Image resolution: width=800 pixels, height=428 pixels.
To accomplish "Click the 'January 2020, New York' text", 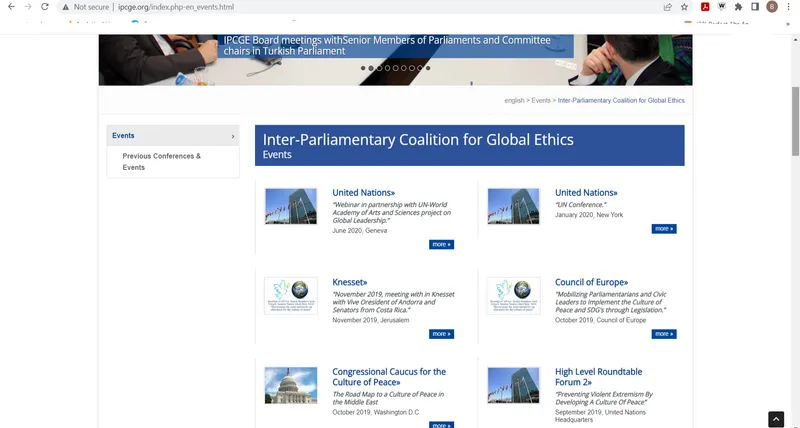I will pos(589,215).
